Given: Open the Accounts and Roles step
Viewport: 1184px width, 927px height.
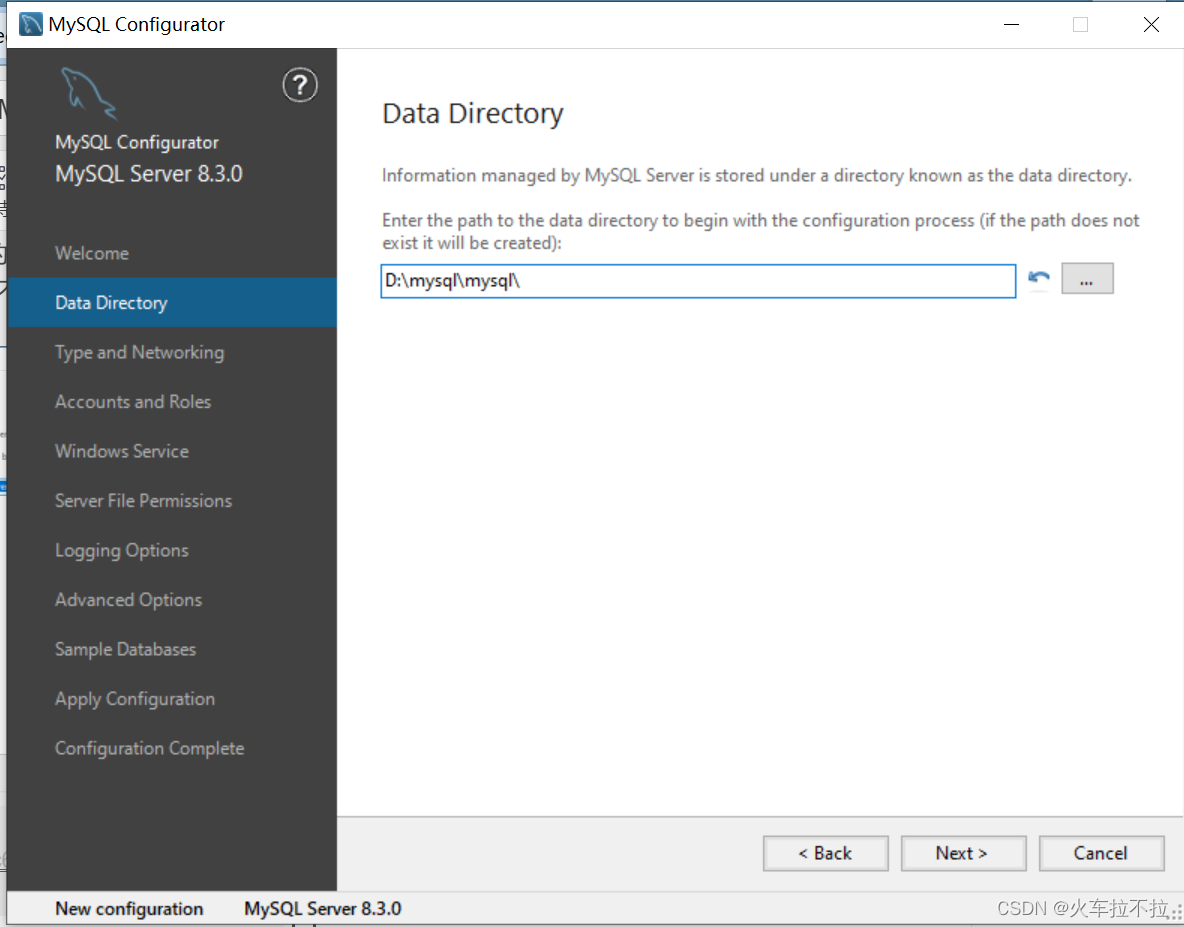Looking at the screenshot, I should coord(172,402).
